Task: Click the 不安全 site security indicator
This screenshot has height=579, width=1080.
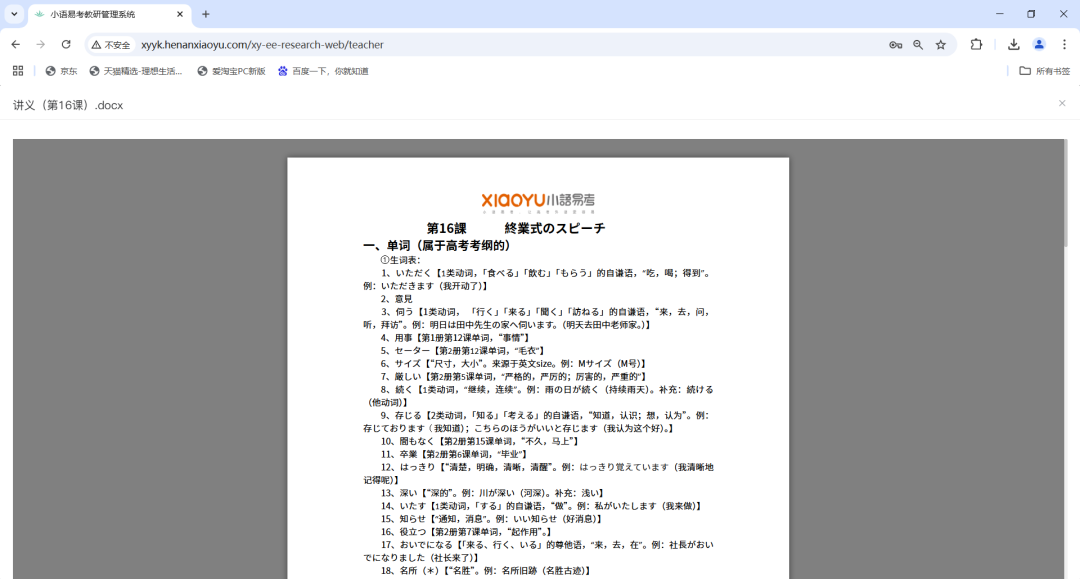Action: [111, 45]
